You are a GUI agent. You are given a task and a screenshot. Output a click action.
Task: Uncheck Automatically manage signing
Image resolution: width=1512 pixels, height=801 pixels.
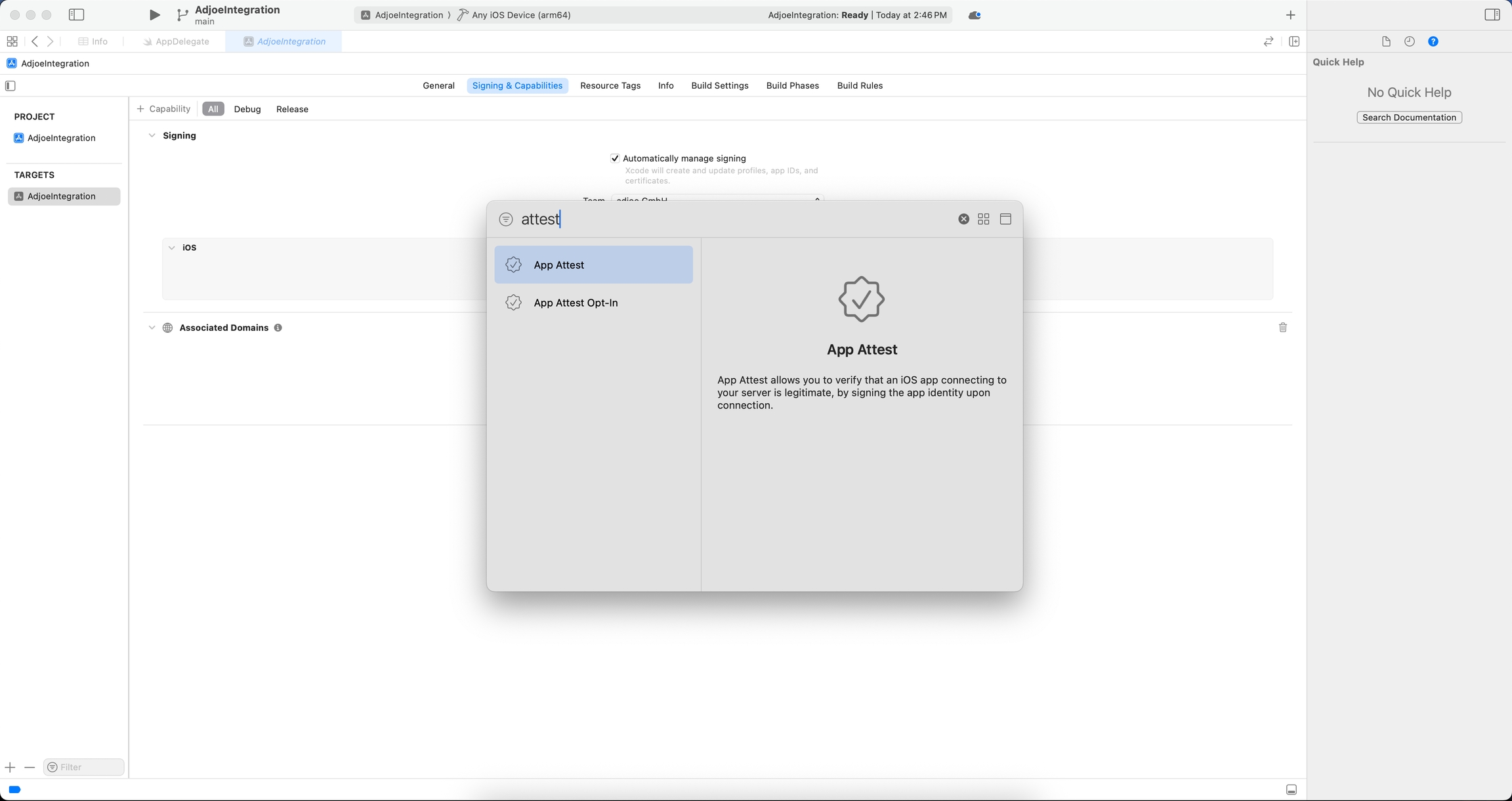[614, 158]
